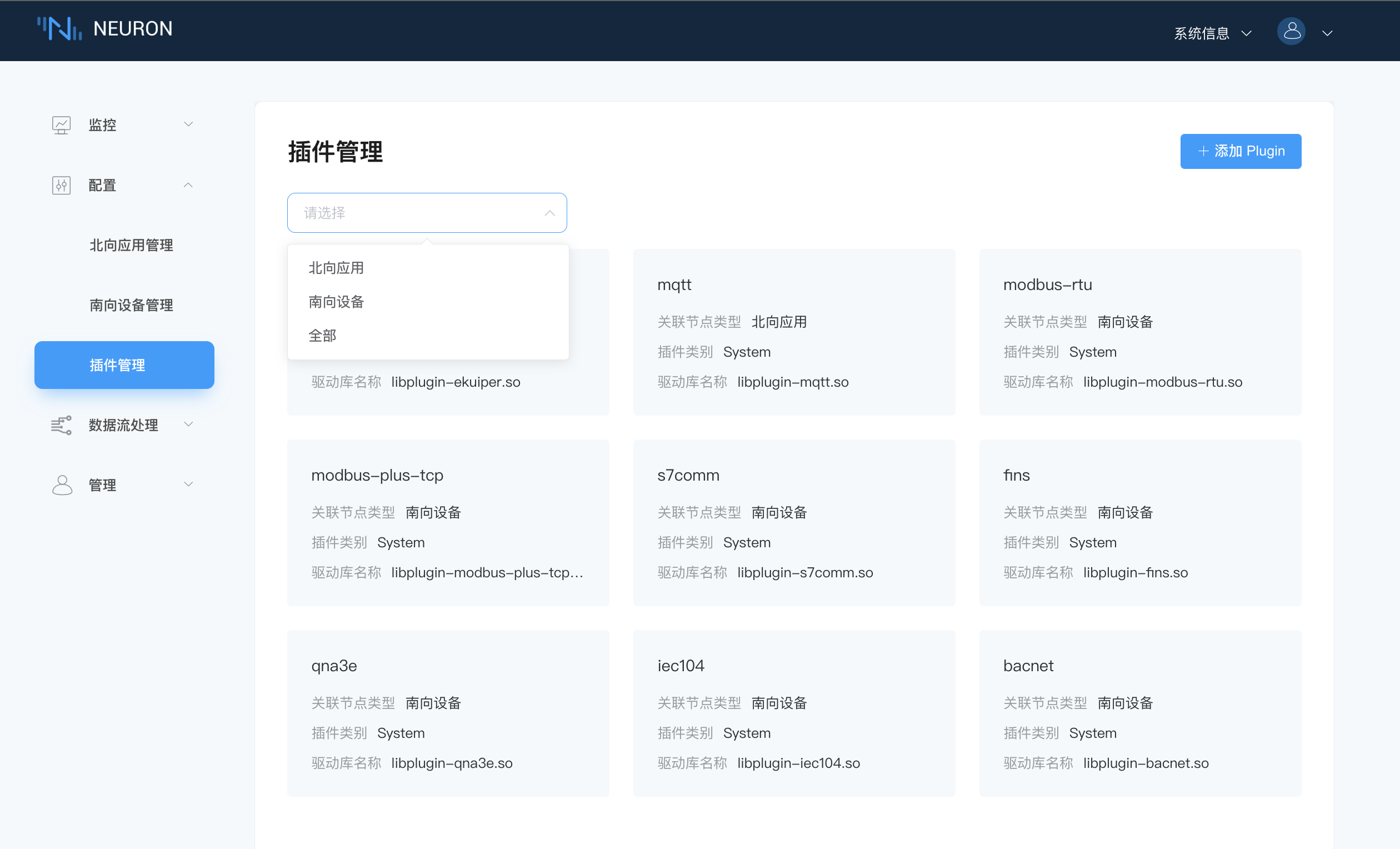Click libplugin-ekuiper.so library name
This screenshot has width=1400, height=849.
click(456, 382)
